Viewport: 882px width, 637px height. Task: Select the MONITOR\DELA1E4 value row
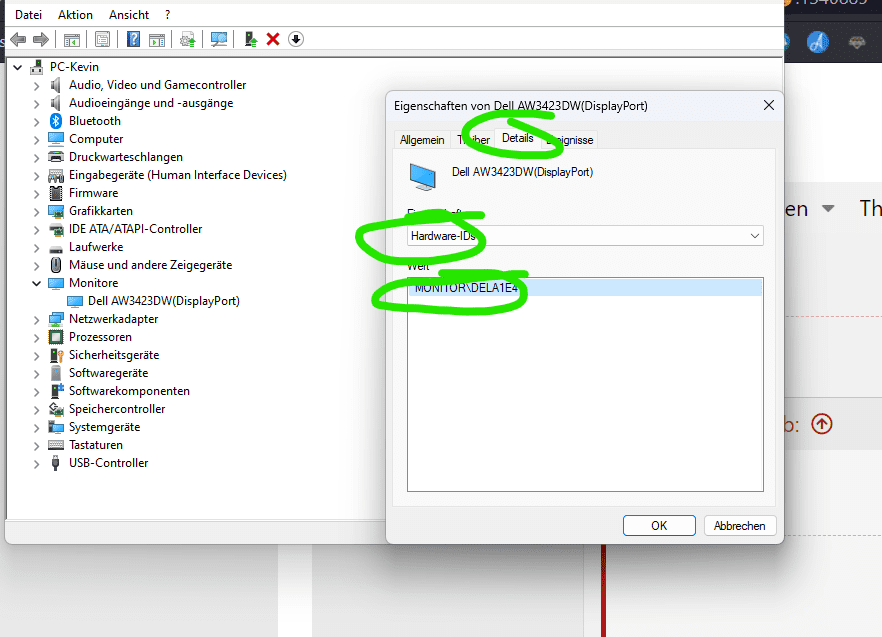[x=585, y=288]
